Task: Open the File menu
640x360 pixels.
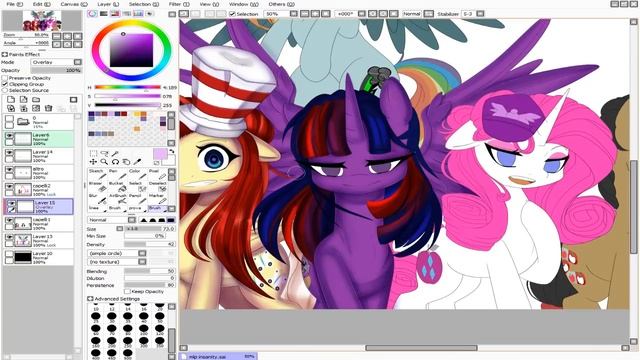Action: (x=14, y=4)
